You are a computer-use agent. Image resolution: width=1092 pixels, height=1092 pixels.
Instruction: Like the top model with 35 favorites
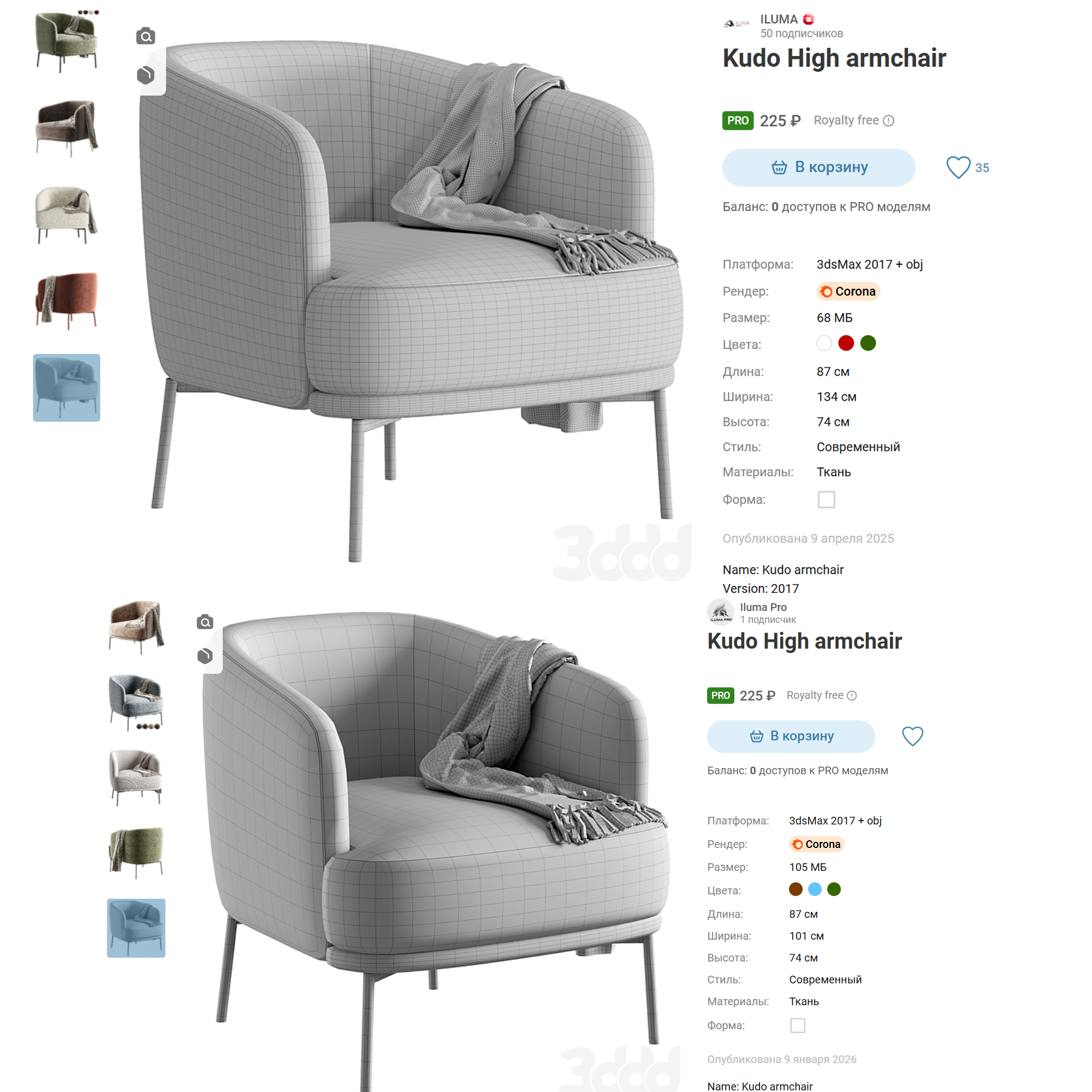point(958,167)
